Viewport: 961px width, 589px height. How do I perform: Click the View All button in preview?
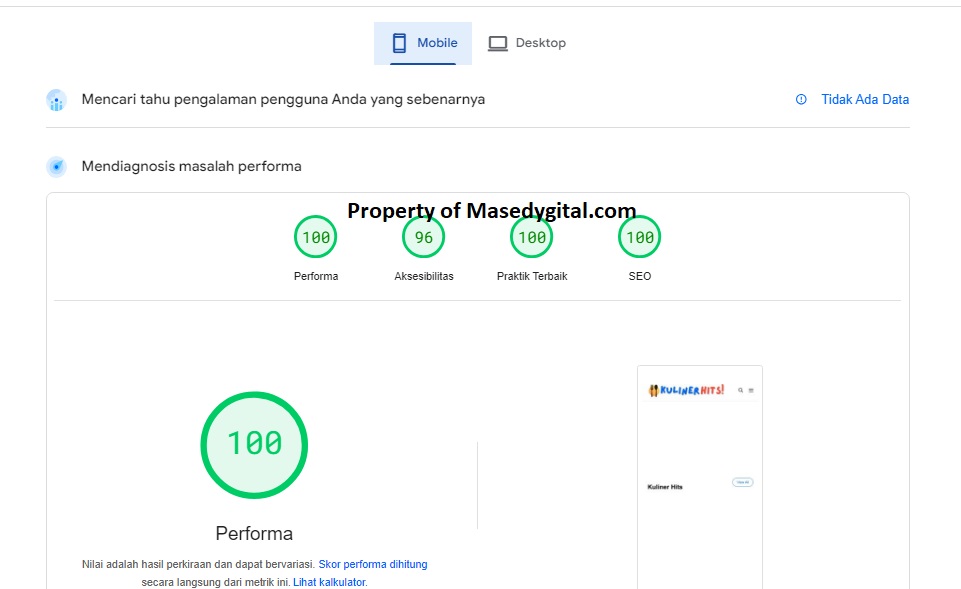pos(743,482)
